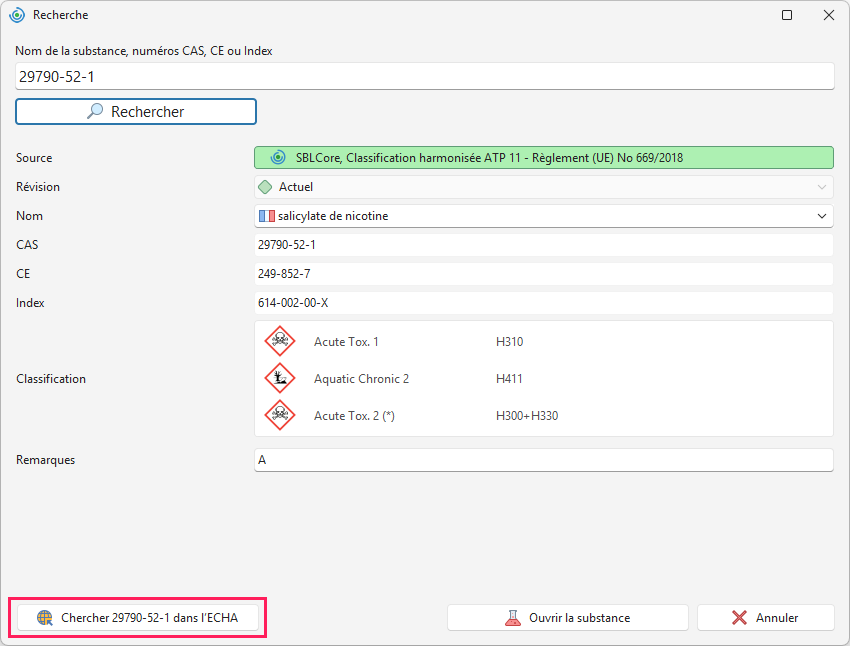Click the Rechercher button
850x646 pixels.
coord(136,112)
